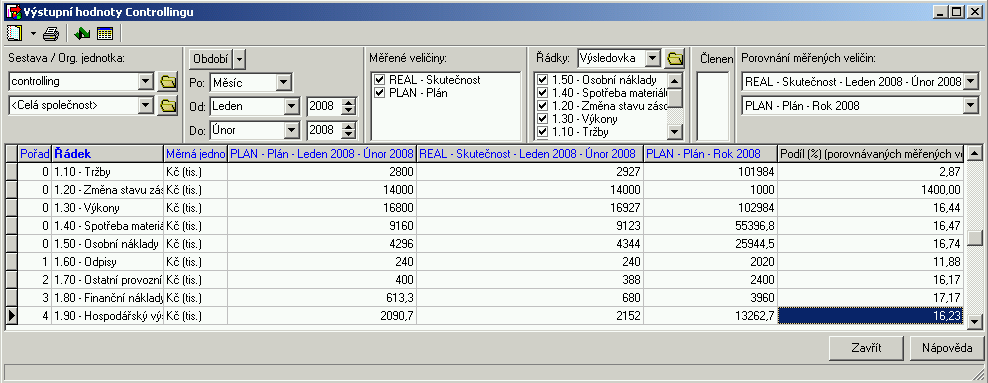Expand the Výsledovka rows dropdown

click(x=653, y=59)
